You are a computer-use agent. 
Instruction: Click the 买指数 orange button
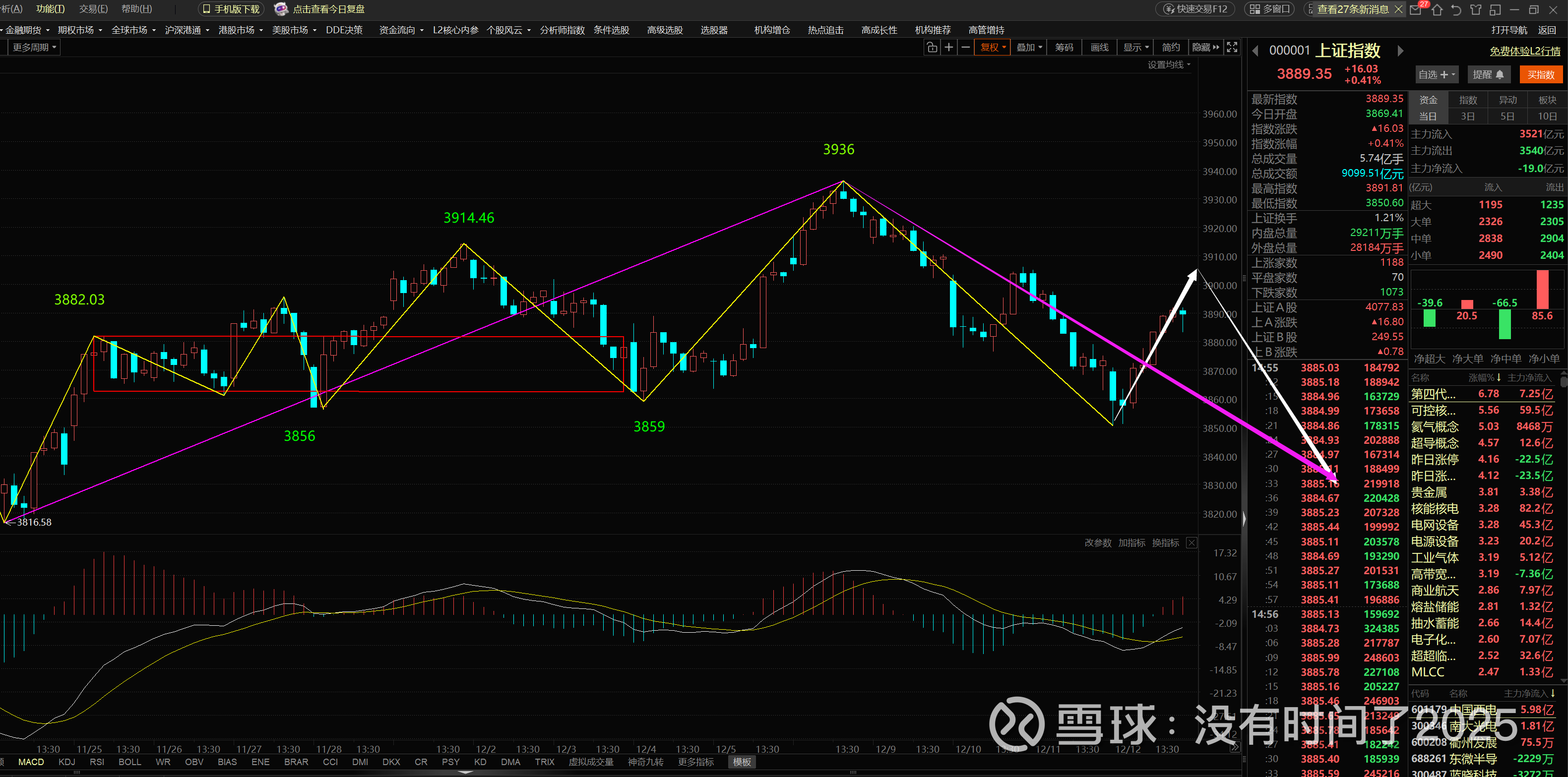[x=1541, y=75]
